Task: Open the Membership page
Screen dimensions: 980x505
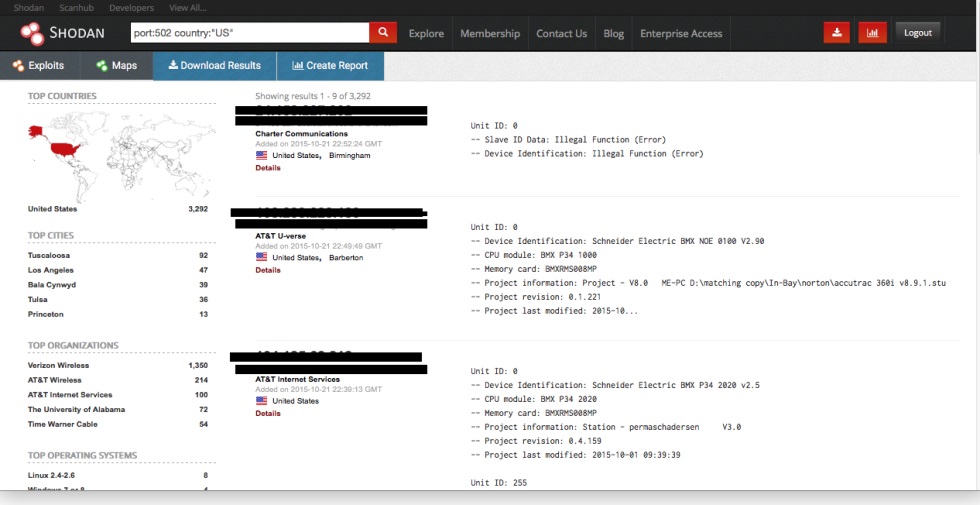Action: (490, 34)
